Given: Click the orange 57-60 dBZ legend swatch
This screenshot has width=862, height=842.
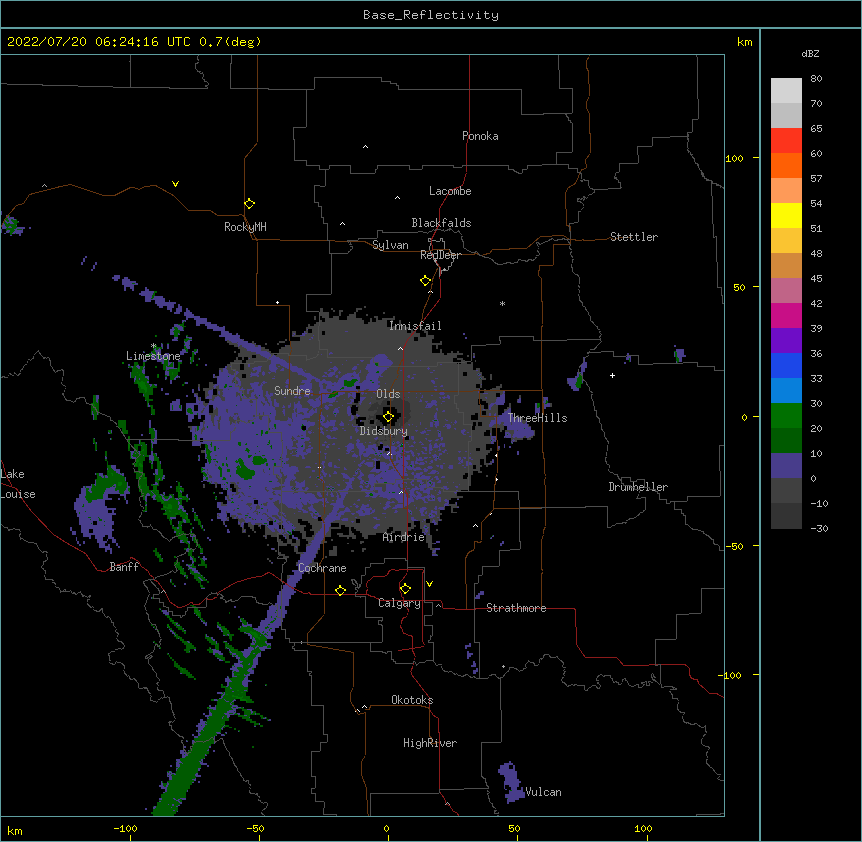Looking at the screenshot, I should (x=786, y=165).
